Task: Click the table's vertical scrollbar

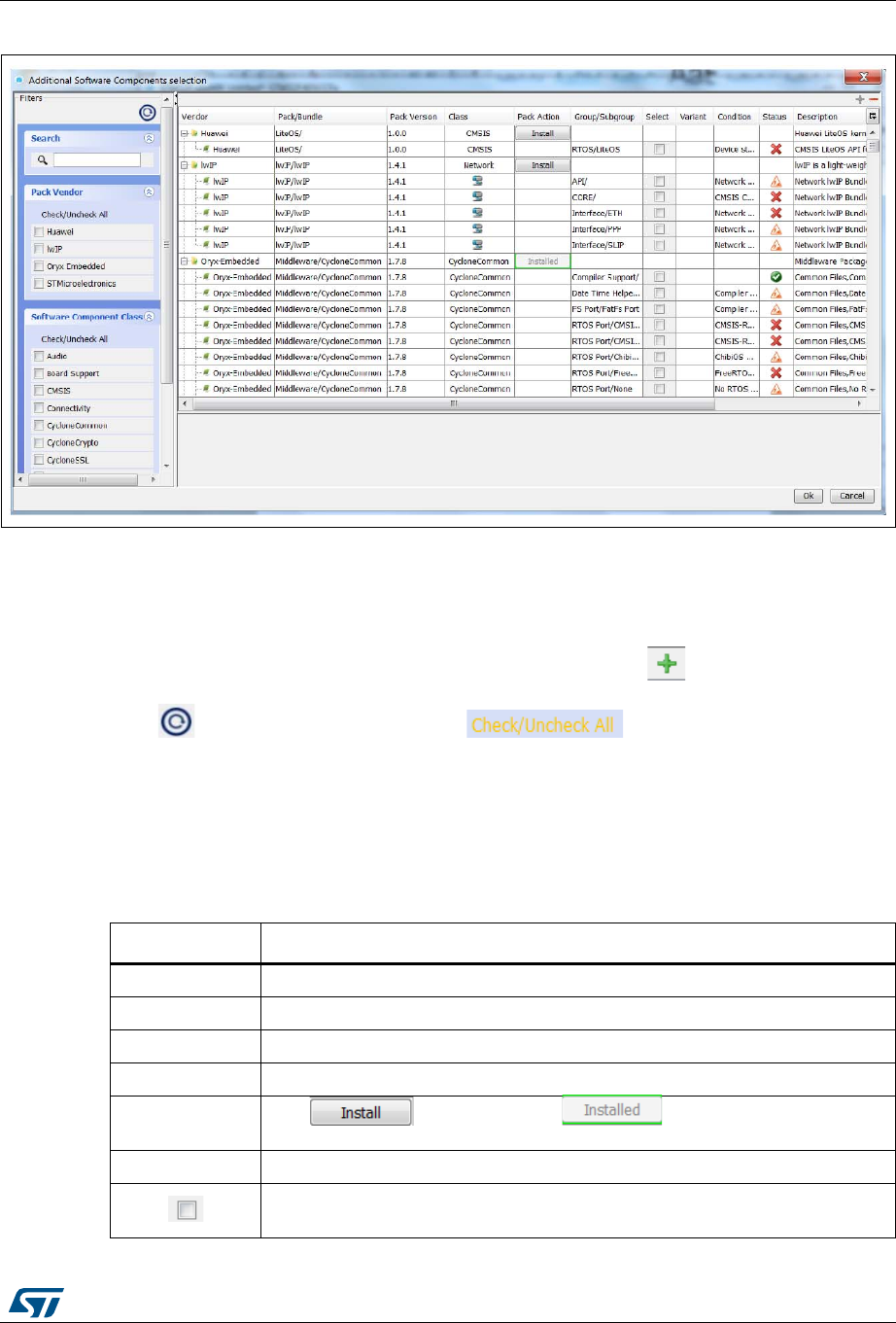Action: [872, 145]
